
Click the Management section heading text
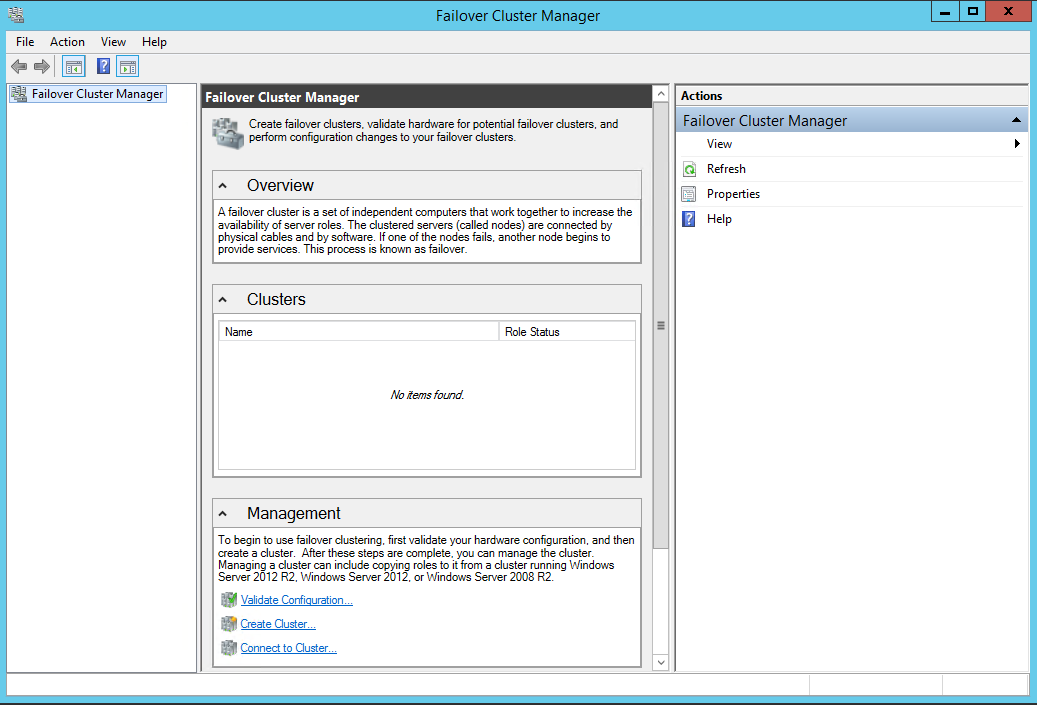point(294,514)
